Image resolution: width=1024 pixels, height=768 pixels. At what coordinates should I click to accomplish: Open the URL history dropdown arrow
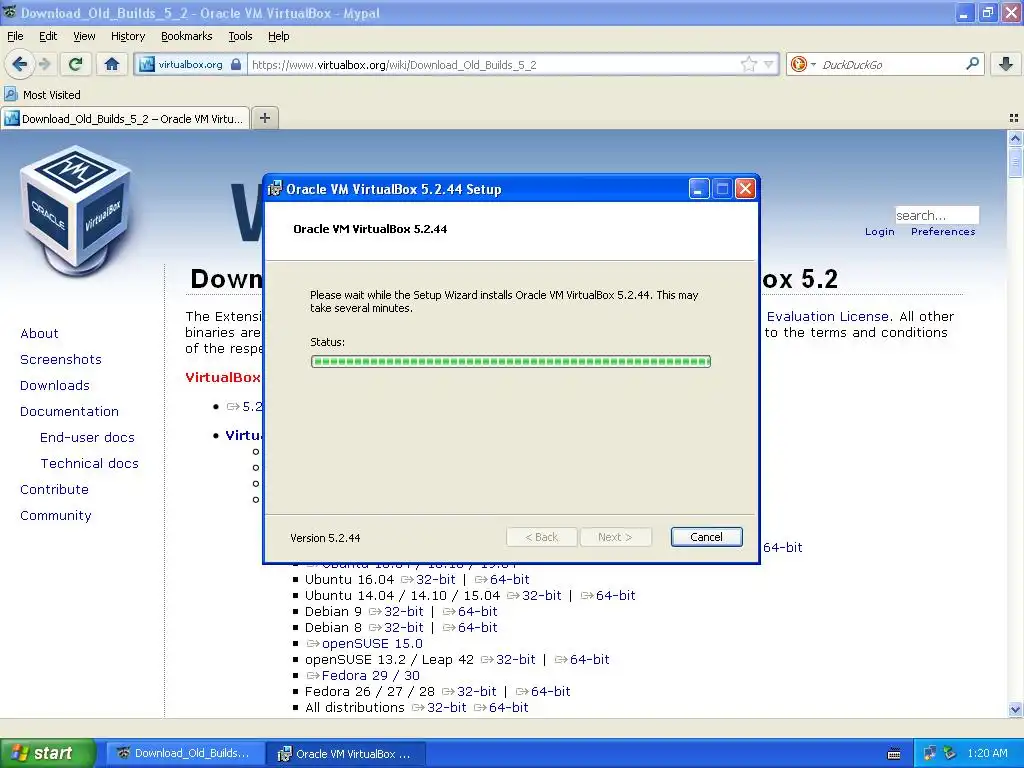tap(769, 64)
